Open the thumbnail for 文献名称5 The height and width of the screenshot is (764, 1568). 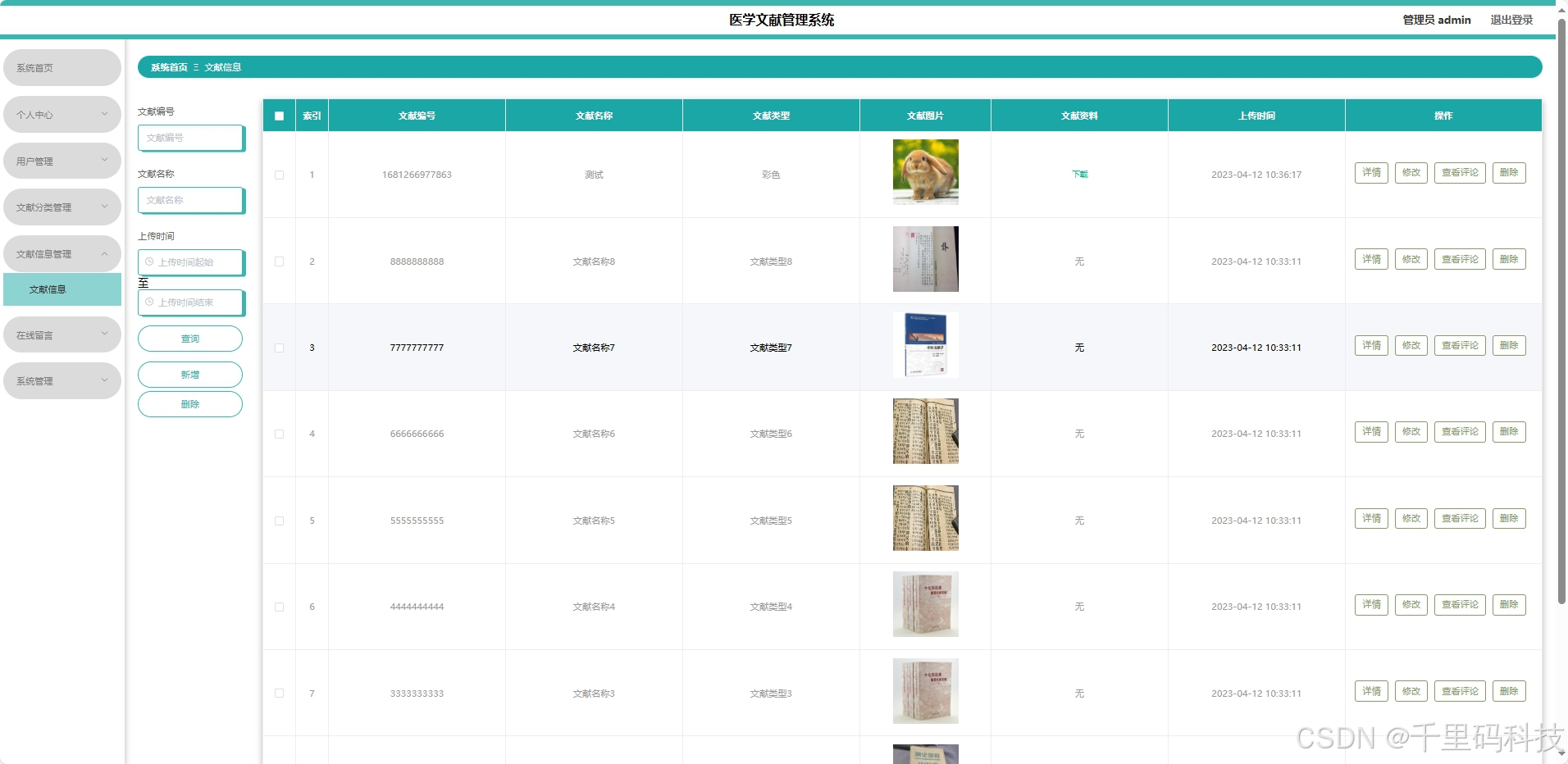pyautogui.click(x=925, y=518)
